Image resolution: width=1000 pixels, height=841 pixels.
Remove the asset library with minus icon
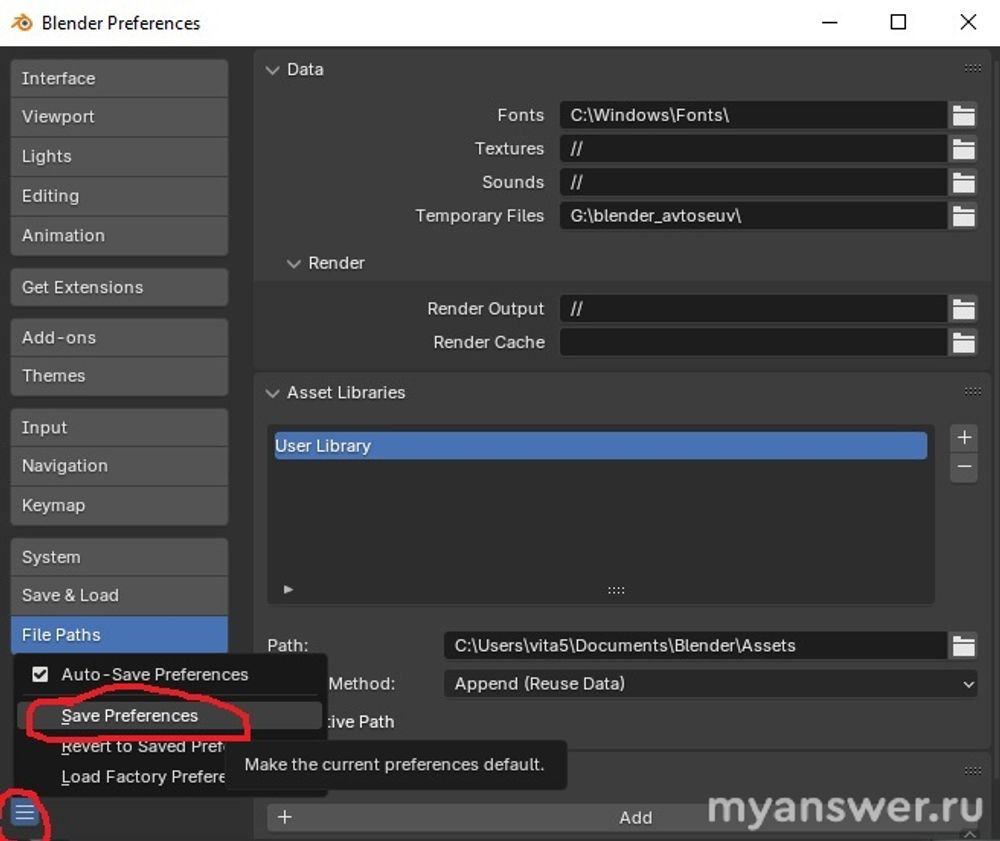point(964,467)
